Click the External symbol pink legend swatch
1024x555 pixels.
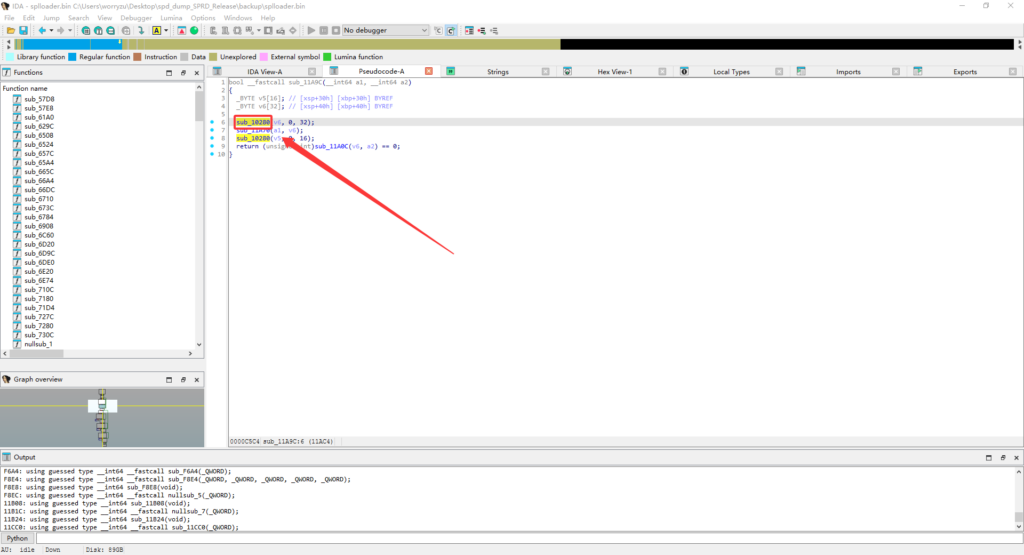click(264, 57)
